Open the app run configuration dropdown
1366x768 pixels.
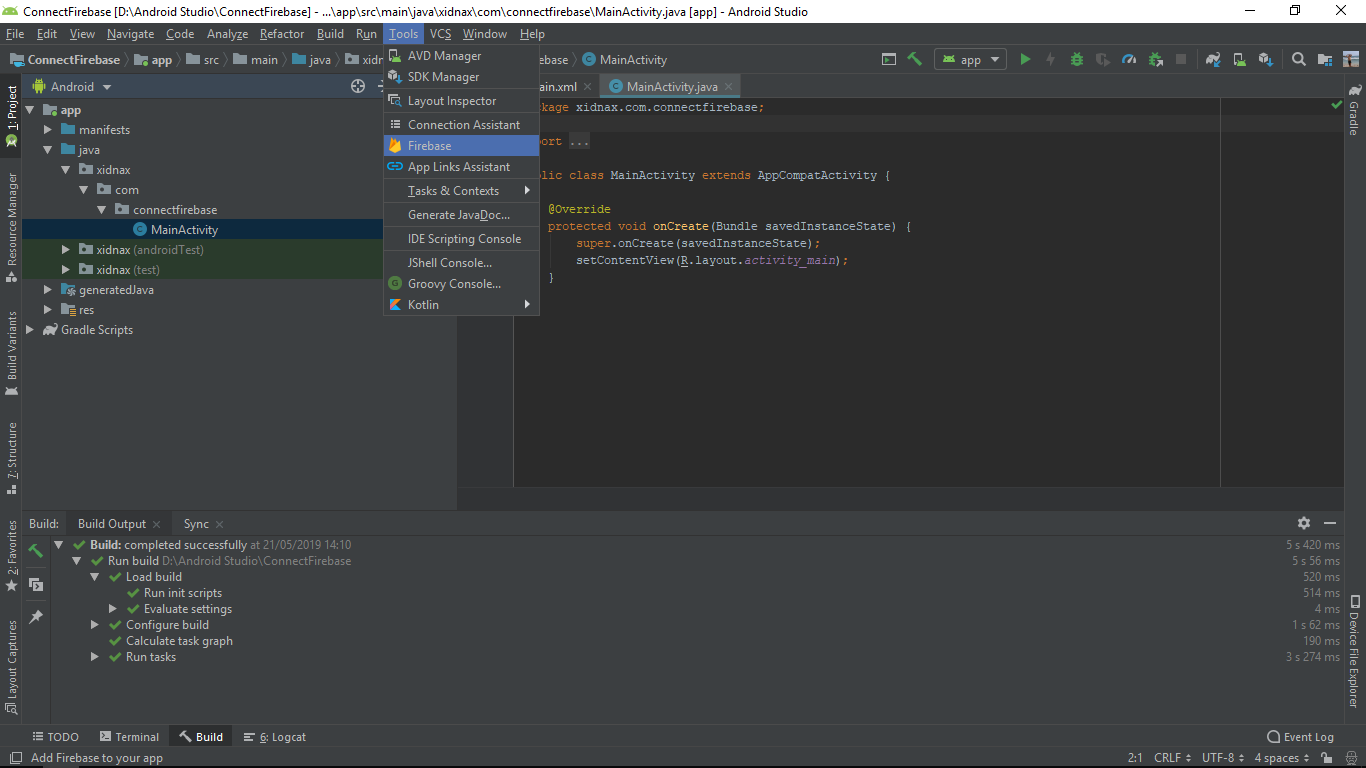[x=970, y=59]
